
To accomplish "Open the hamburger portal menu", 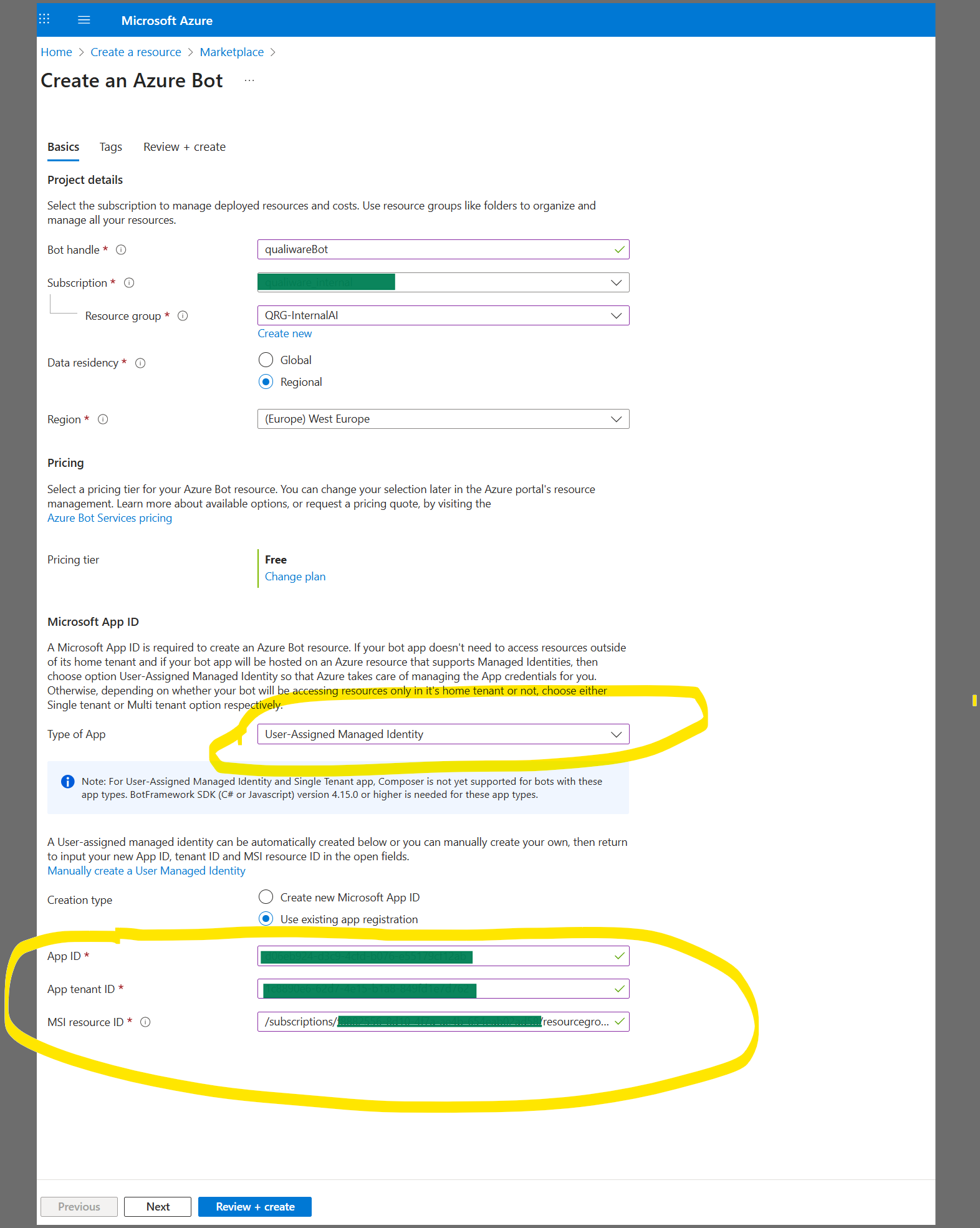I will click(x=84, y=20).
